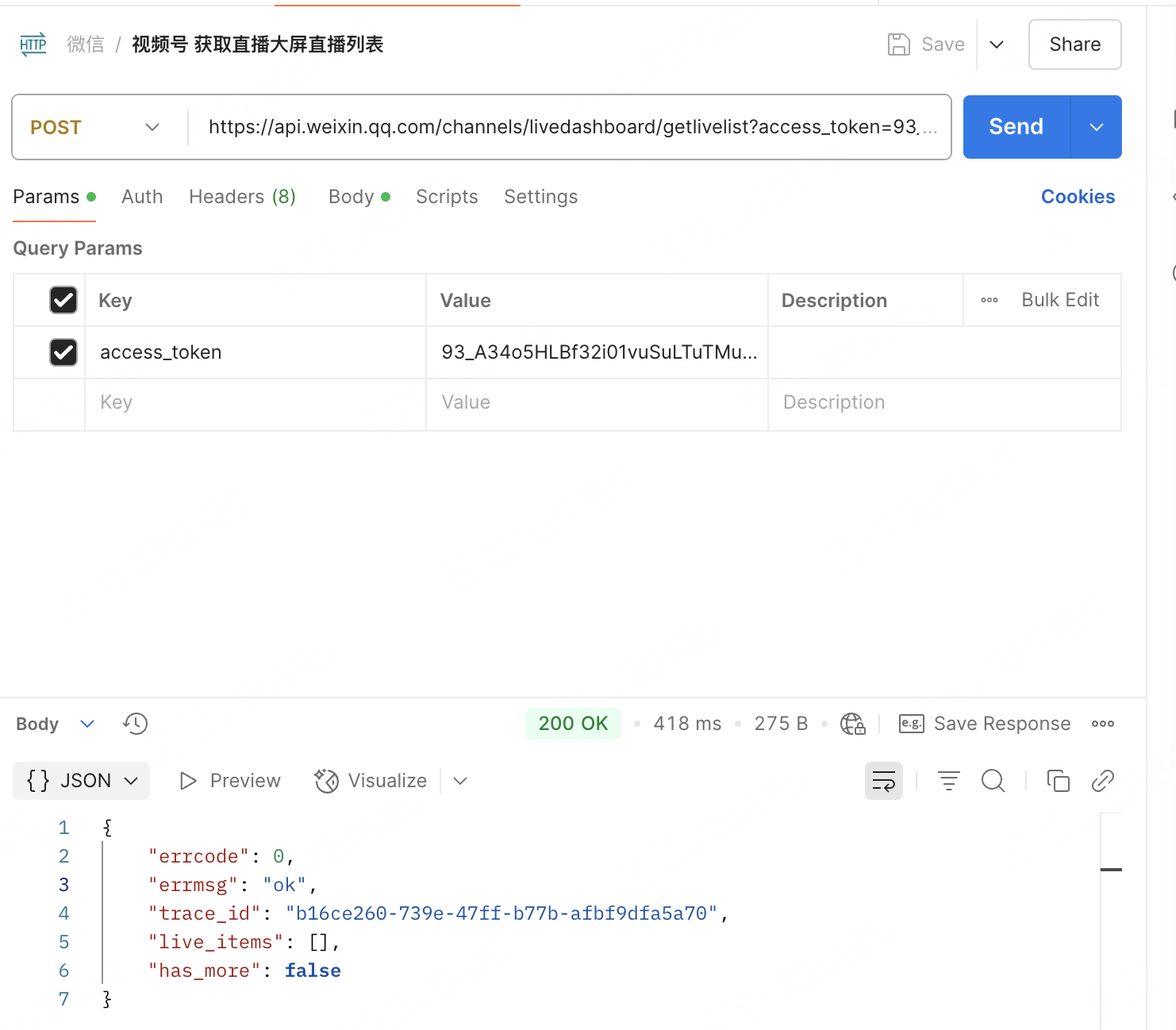Switch to the Scripts tab
This screenshot has width=1176, height=1030.
tap(447, 197)
